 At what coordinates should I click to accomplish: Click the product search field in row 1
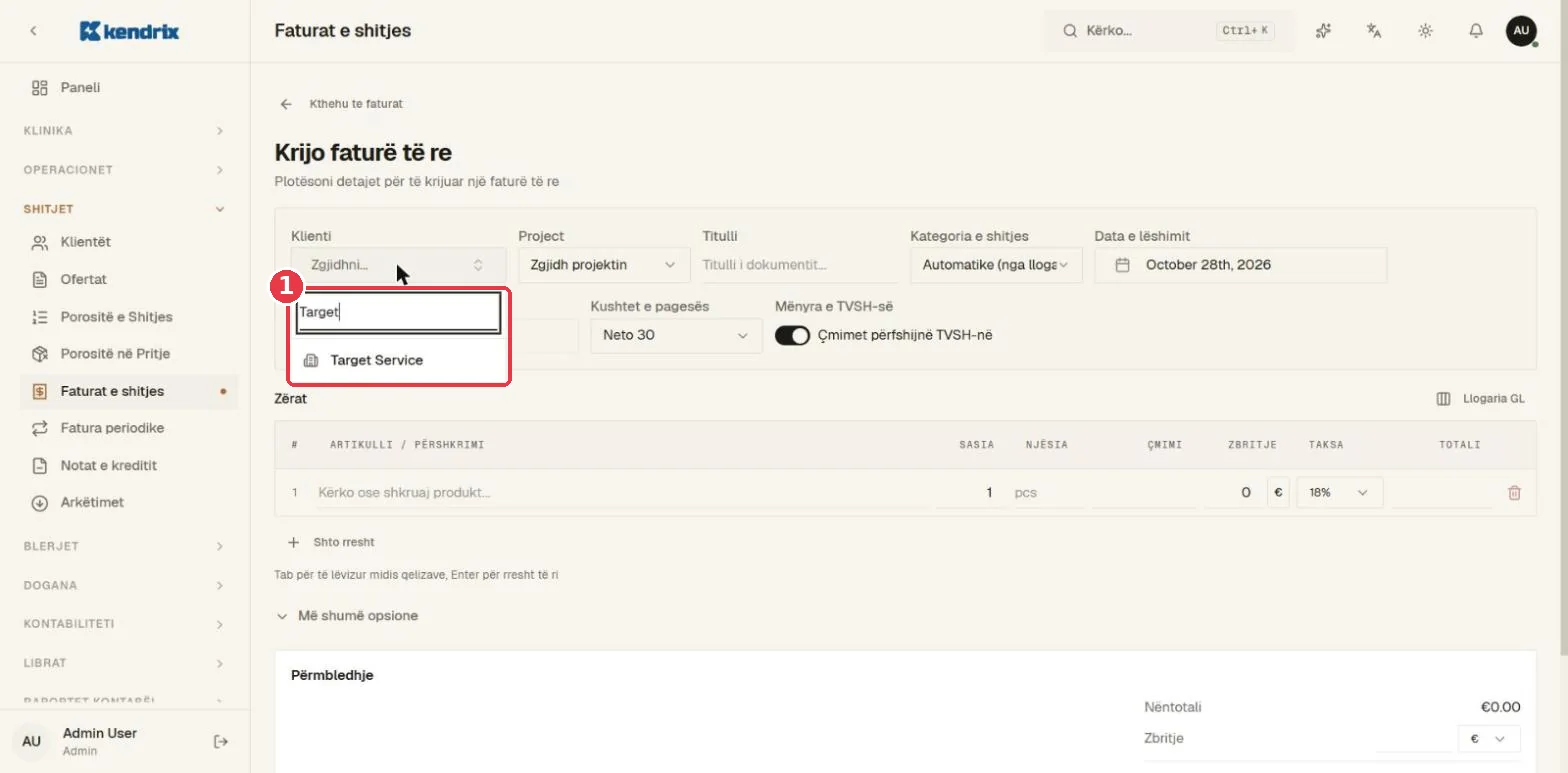pyautogui.click(x=623, y=493)
